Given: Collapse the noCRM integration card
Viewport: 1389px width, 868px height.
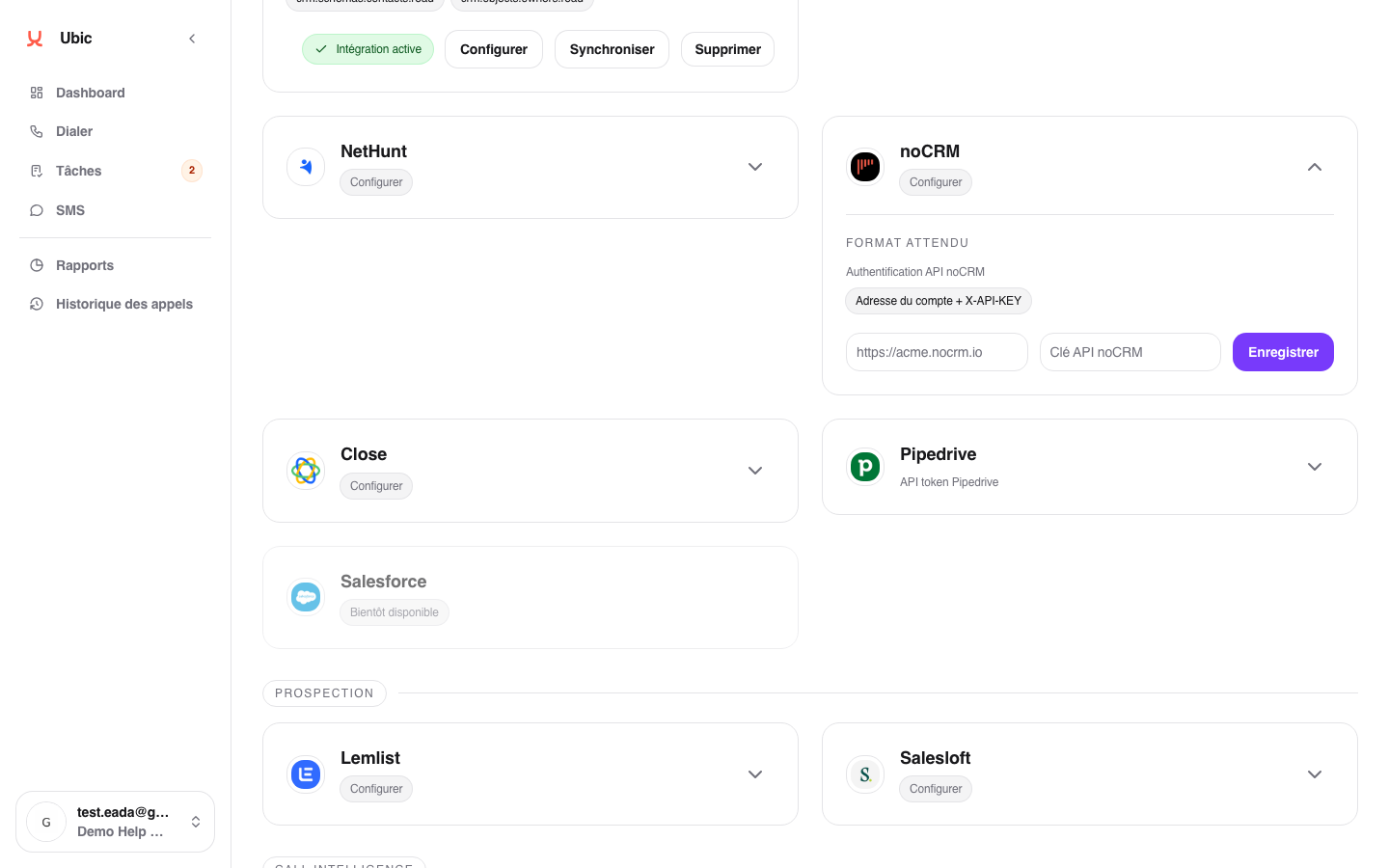Looking at the screenshot, I should coord(1315,167).
